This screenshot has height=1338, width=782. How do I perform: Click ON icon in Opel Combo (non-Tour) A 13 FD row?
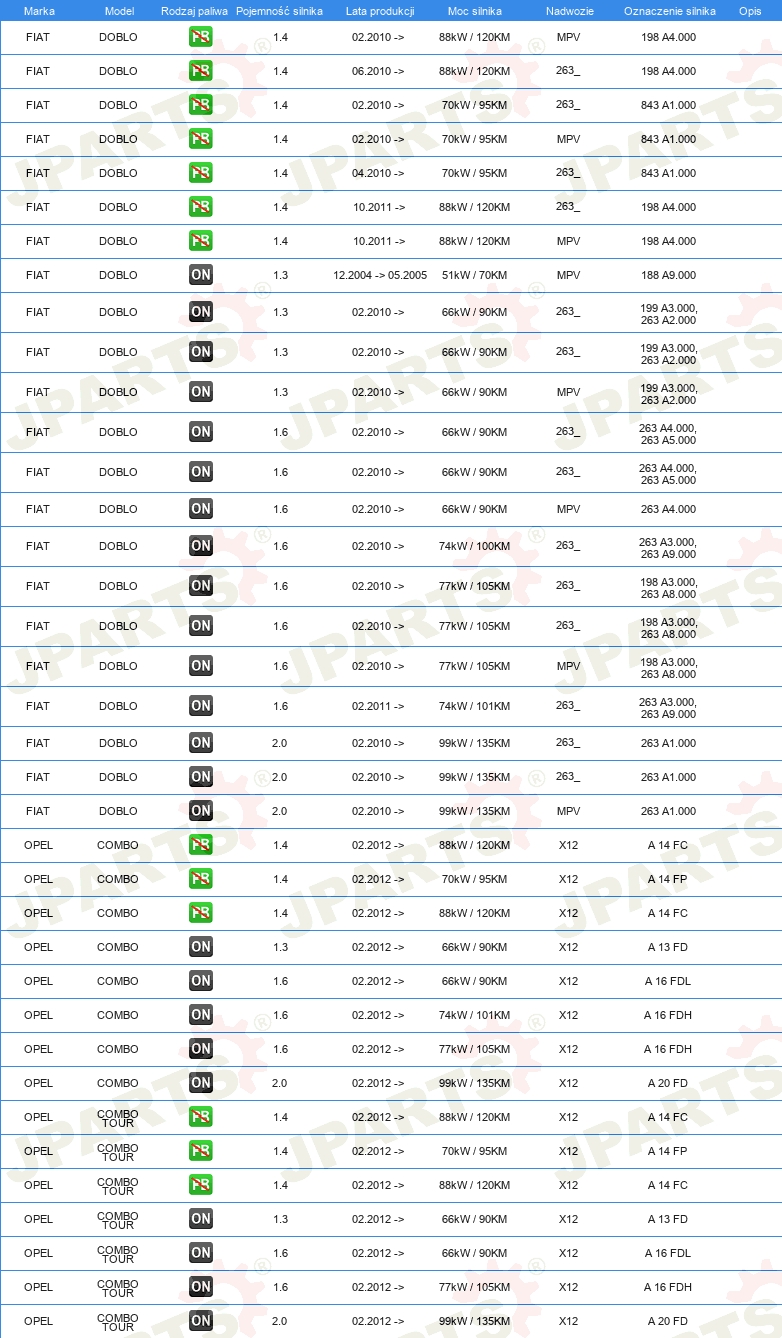(201, 947)
